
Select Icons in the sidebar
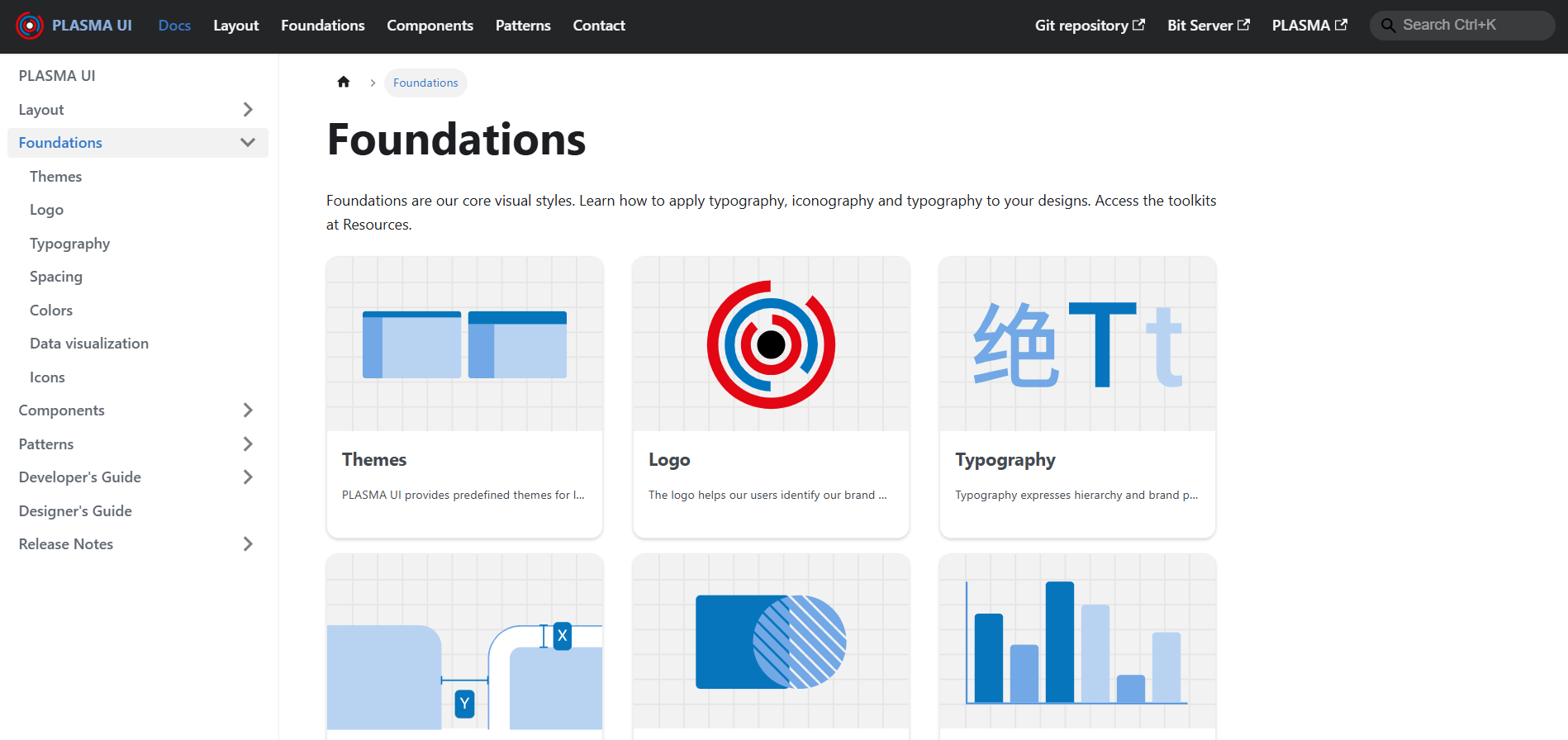click(47, 377)
